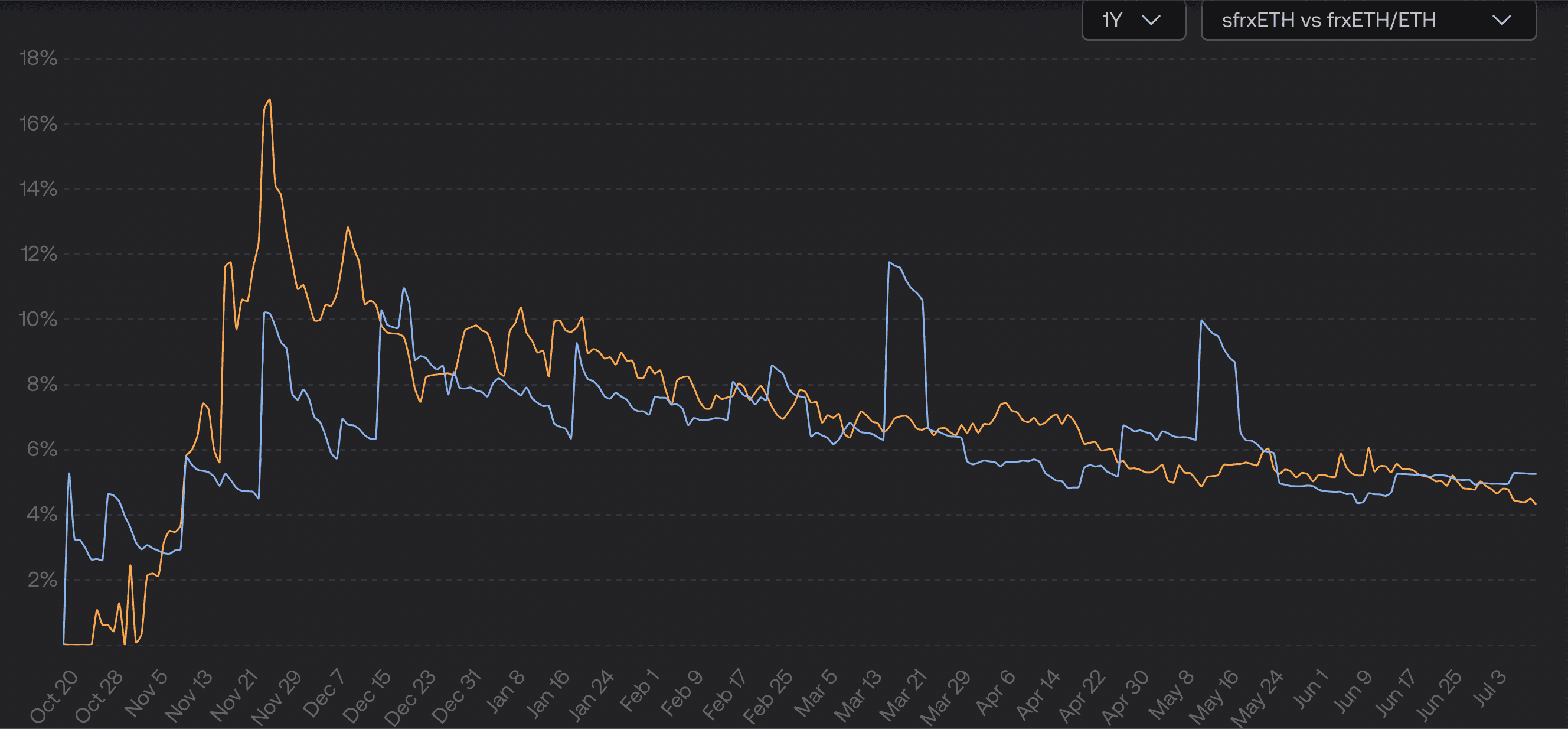Image resolution: width=1568 pixels, height=729 pixels.
Task: Click the orange line's highest peak near 17%
Action: pos(269,100)
